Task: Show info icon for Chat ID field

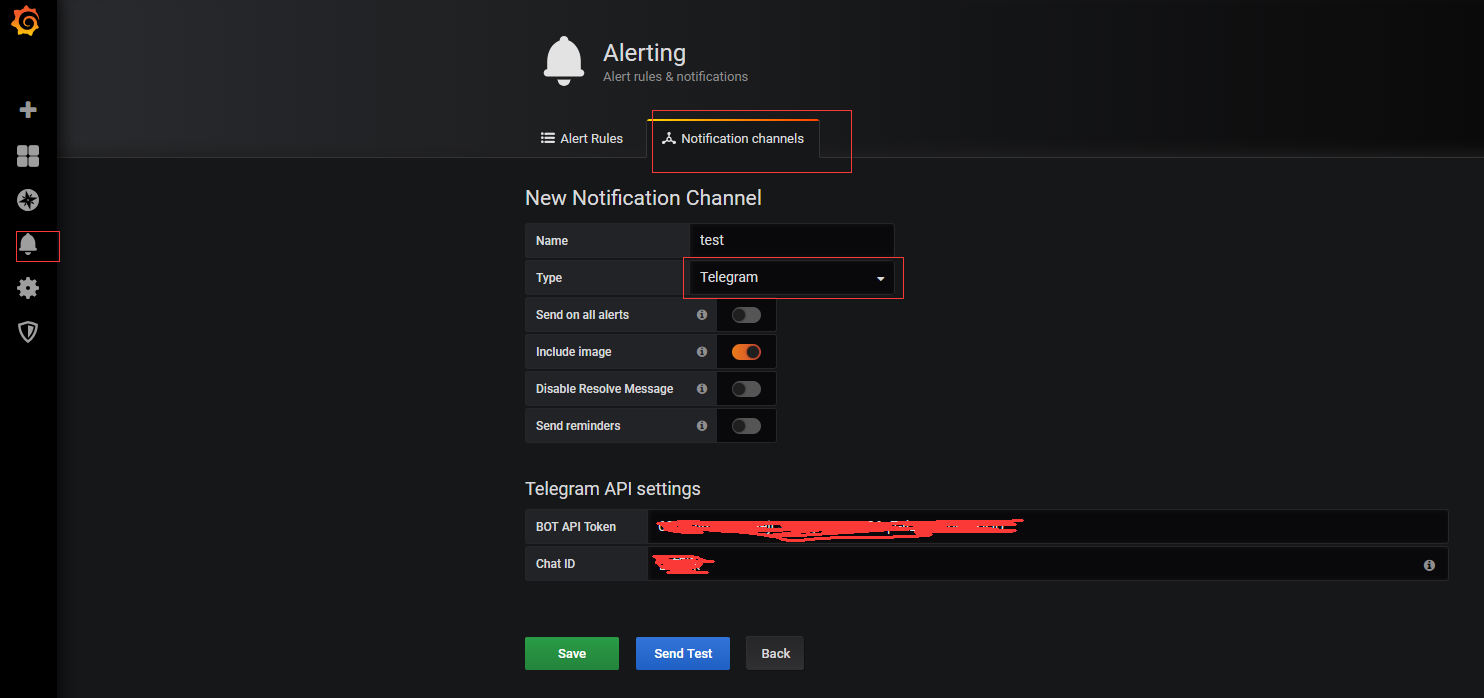Action: coord(1429,565)
